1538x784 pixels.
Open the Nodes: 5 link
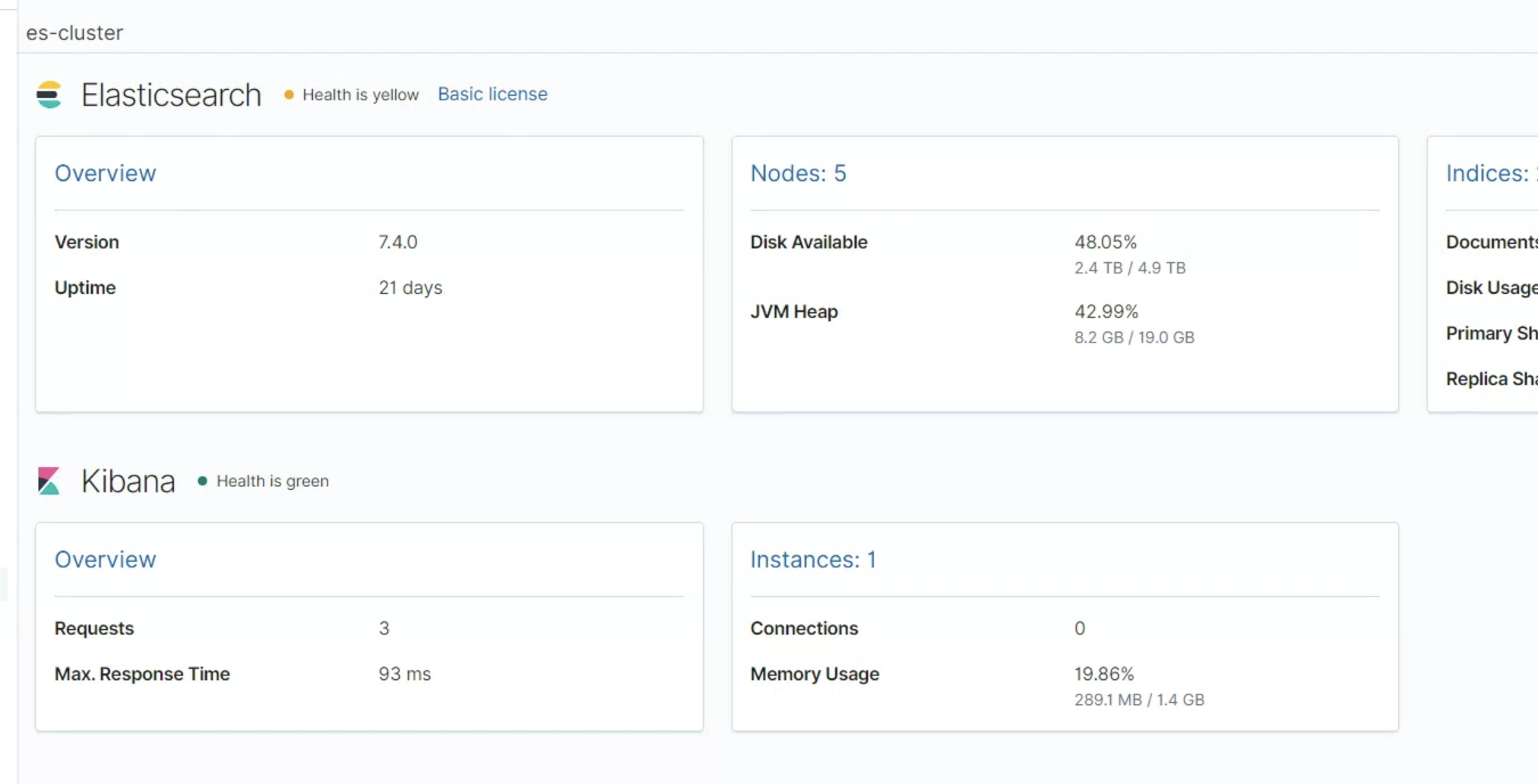pos(798,173)
